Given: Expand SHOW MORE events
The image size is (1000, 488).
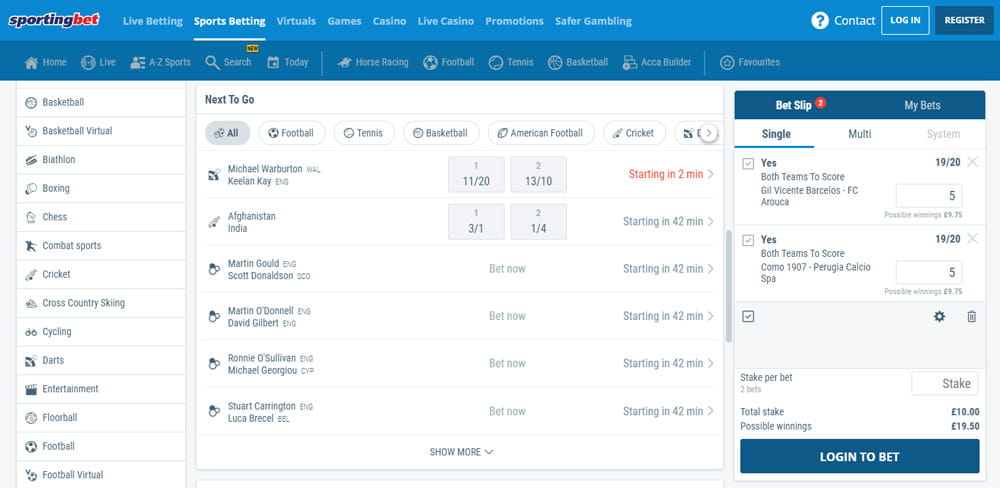Looking at the screenshot, I should point(460,452).
